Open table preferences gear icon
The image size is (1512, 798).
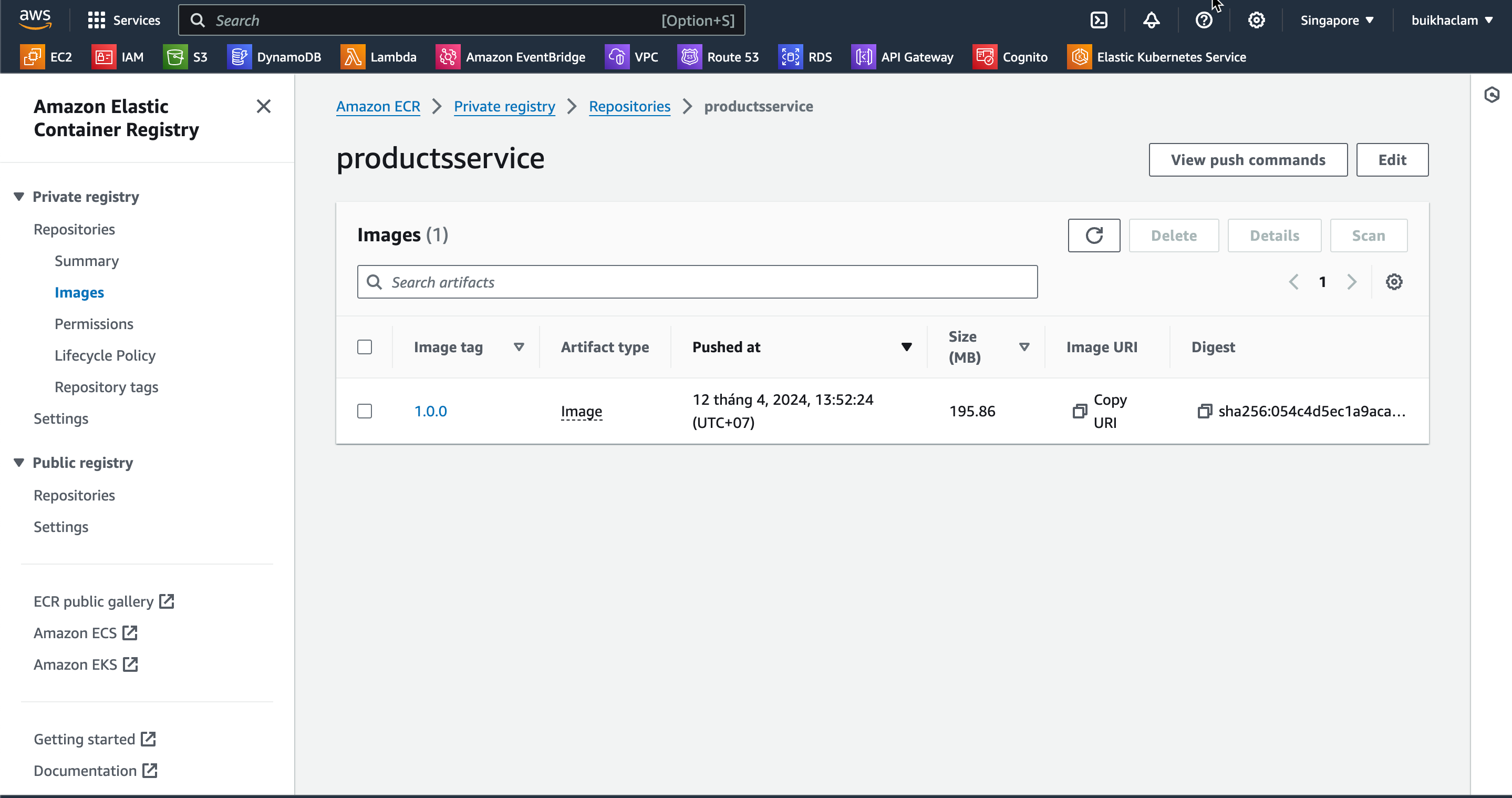1393,282
